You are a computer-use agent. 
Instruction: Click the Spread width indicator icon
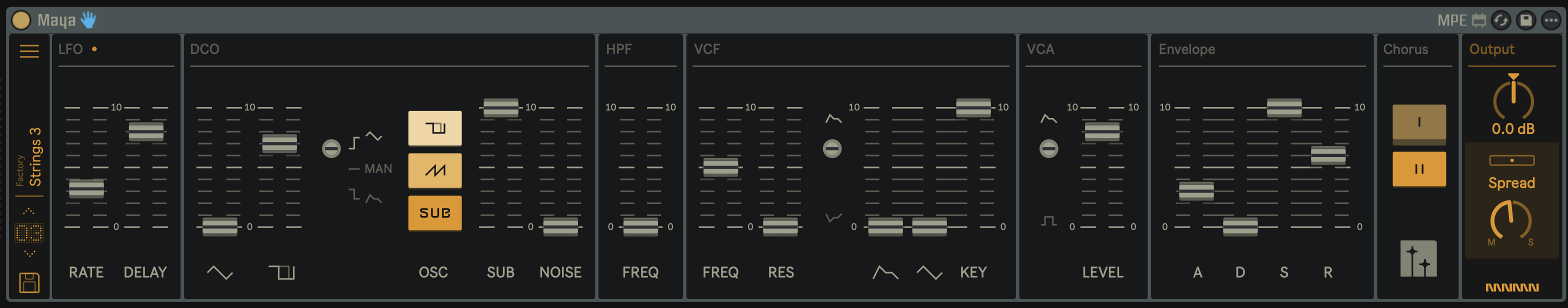(x=1512, y=160)
